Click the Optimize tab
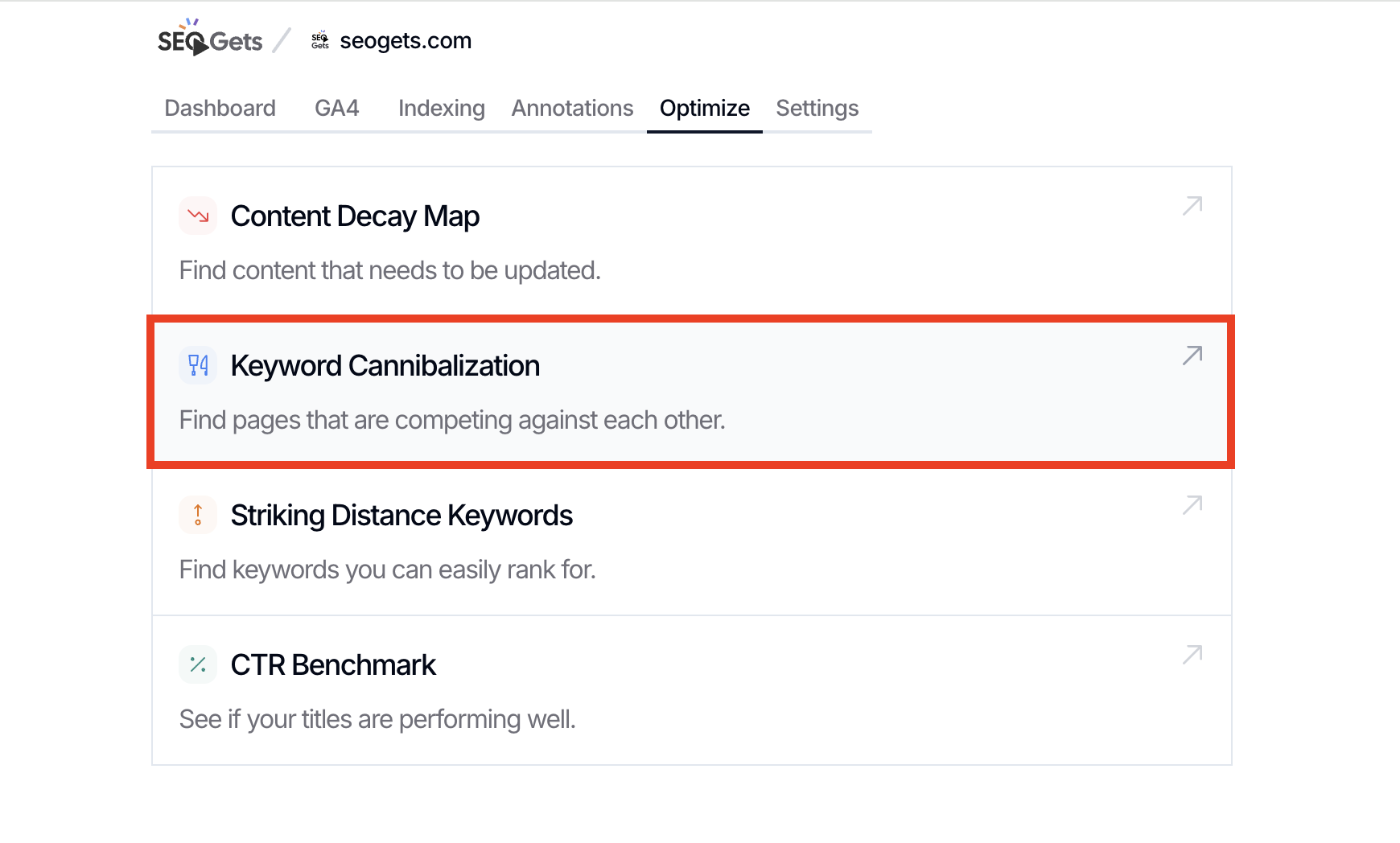 [x=704, y=108]
